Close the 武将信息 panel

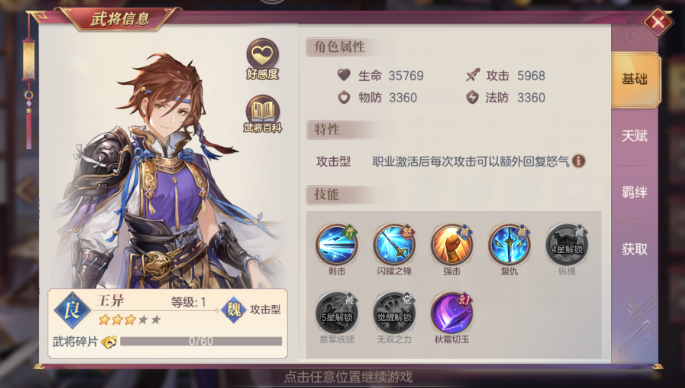657,21
